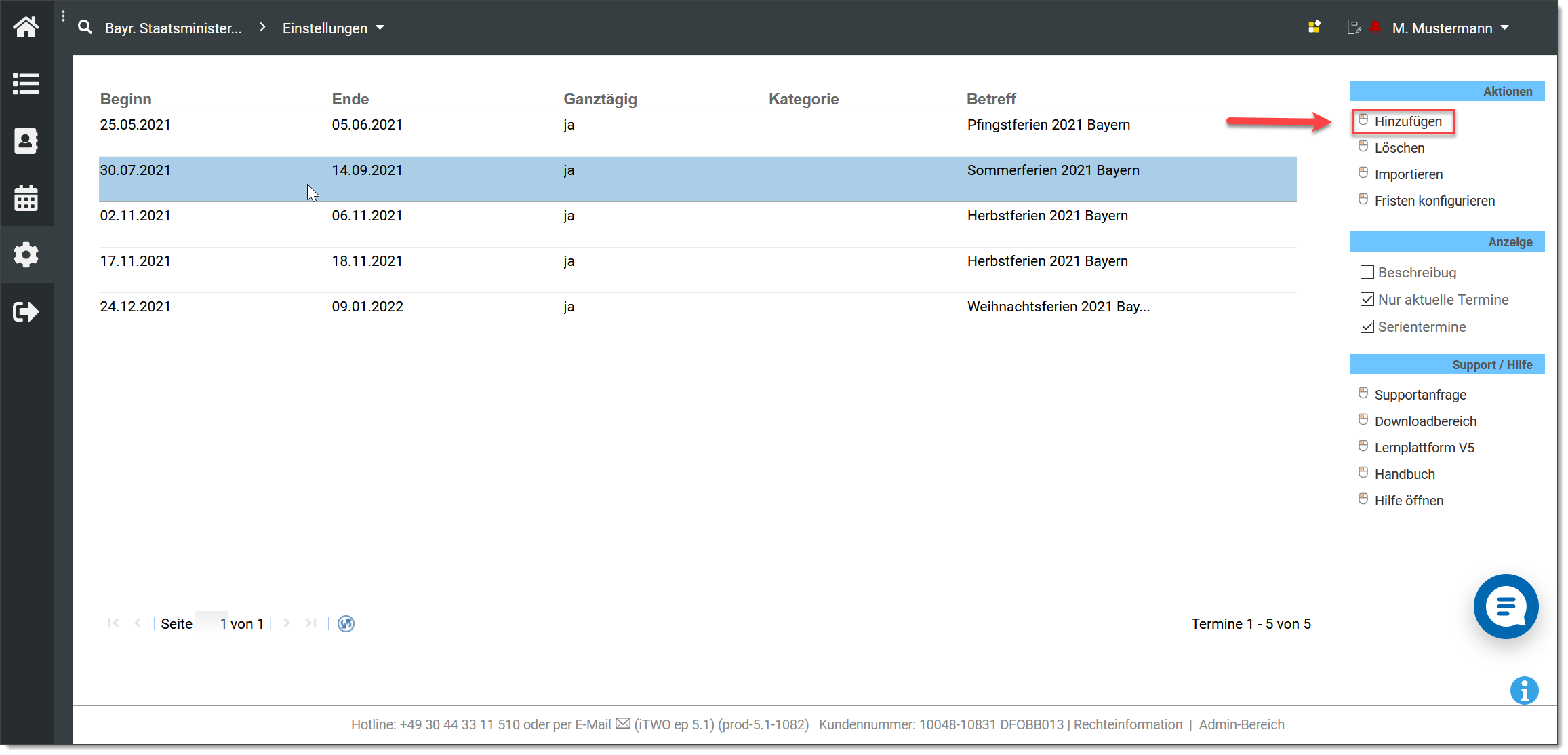Image resolution: width=1568 pixels, height=755 pixels.
Task: Click the logout arrow sidebar icon
Action: pos(26,312)
